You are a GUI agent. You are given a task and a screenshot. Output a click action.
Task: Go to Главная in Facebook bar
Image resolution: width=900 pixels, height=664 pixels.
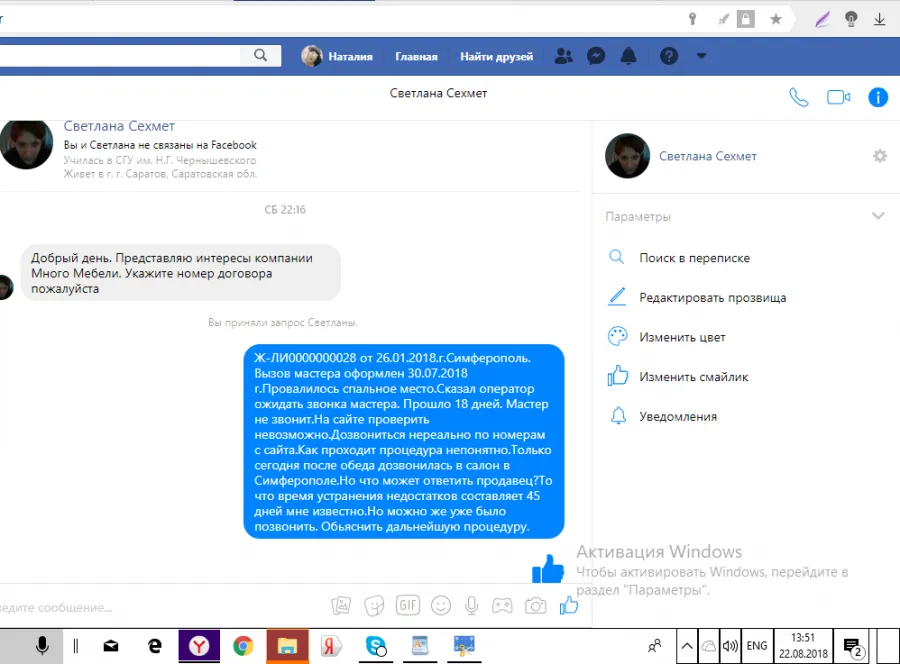(416, 56)
